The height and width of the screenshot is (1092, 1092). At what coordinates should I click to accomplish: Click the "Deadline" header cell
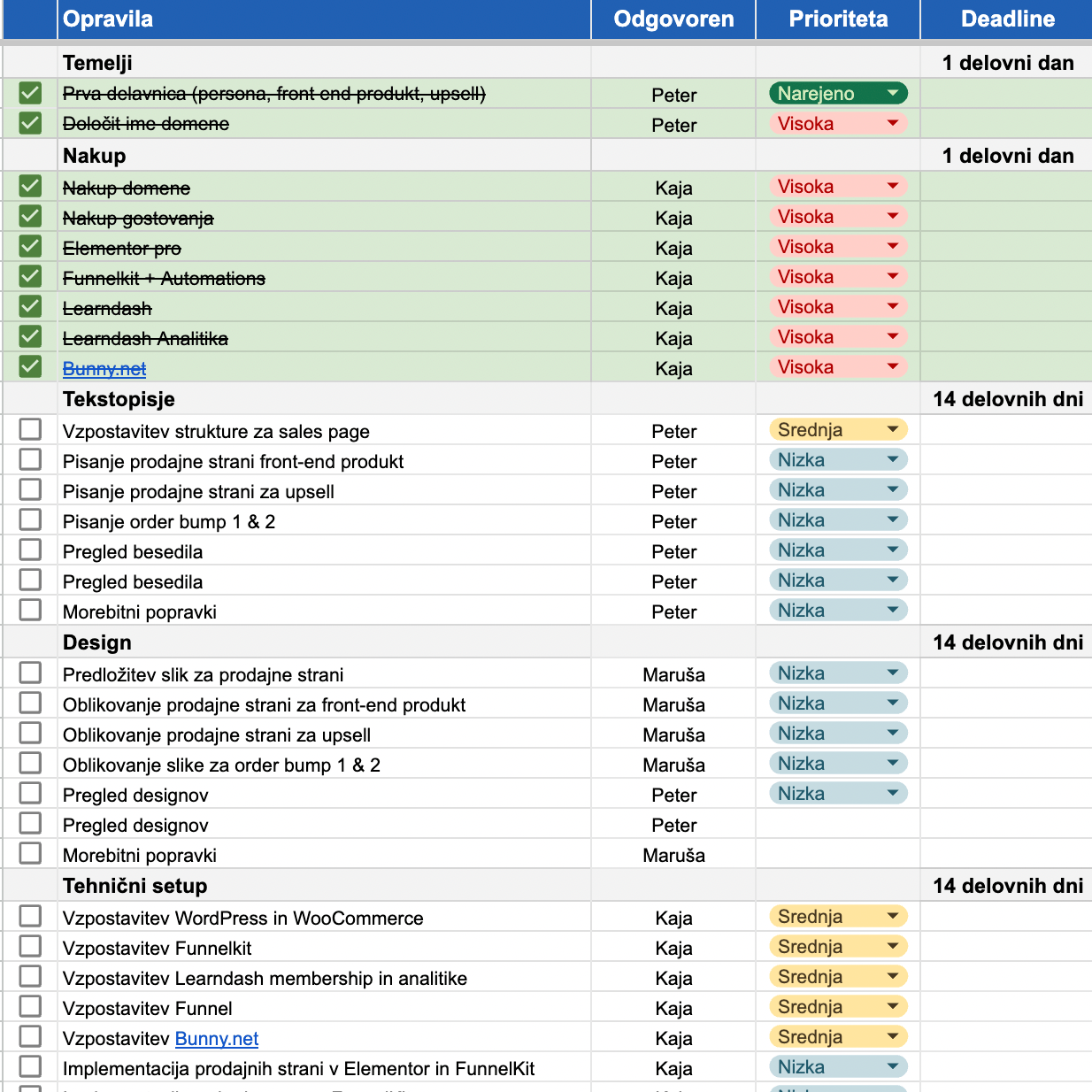[x=1007, y=19]
